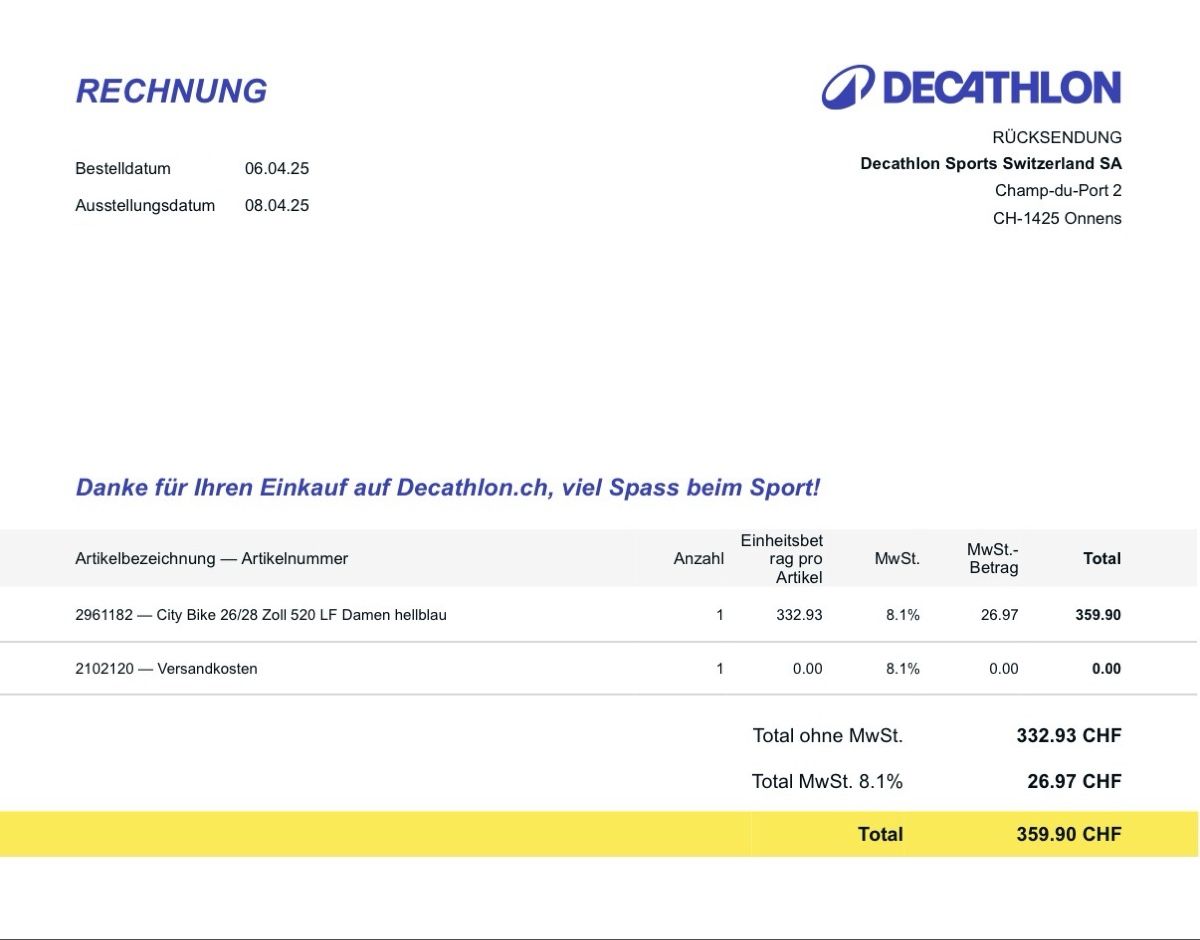
Task: Select Decathlon Sports Switzerland SA
Action: (991, 163)
